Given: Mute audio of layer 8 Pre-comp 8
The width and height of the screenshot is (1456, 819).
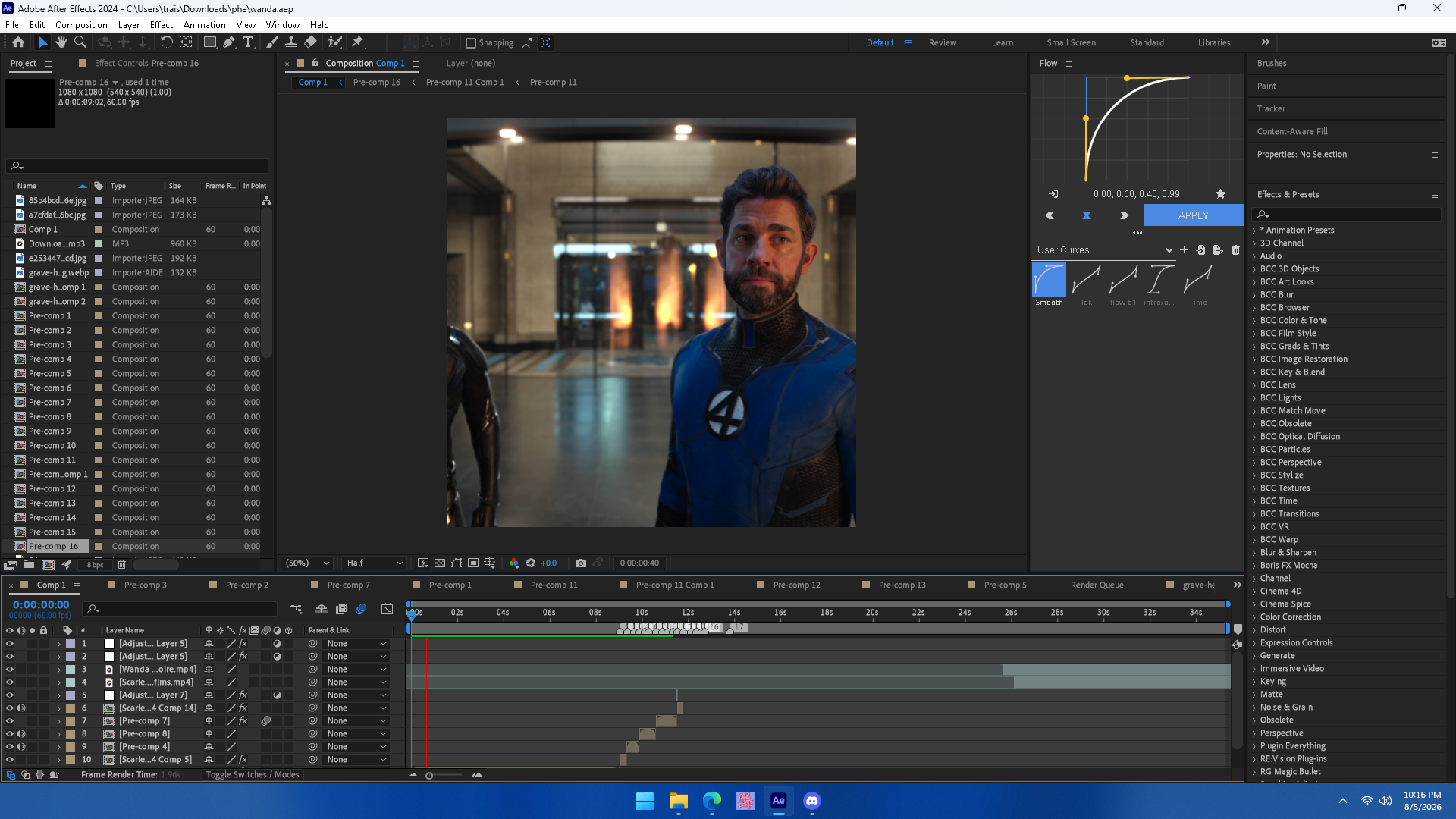Looking at the screenshot, I should 21,734.
